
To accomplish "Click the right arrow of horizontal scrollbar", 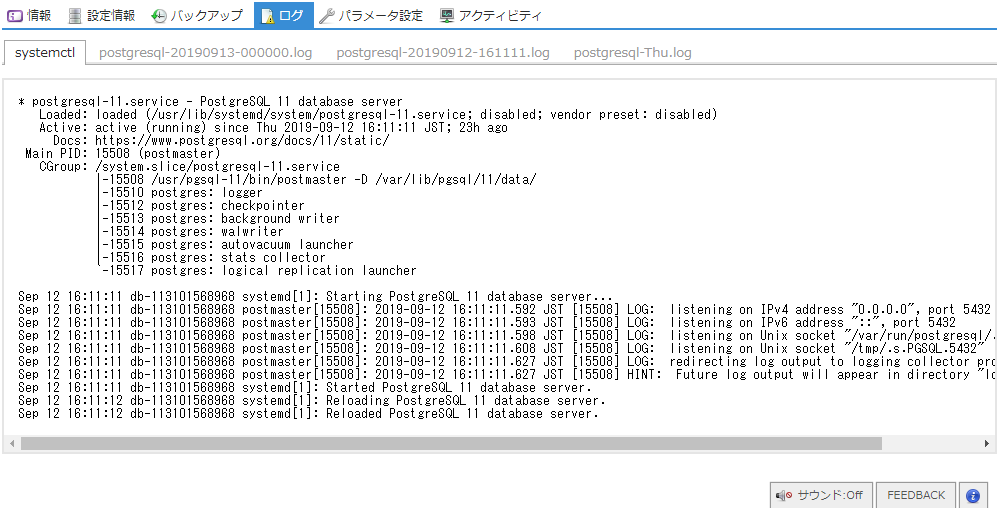I will 987,443.
